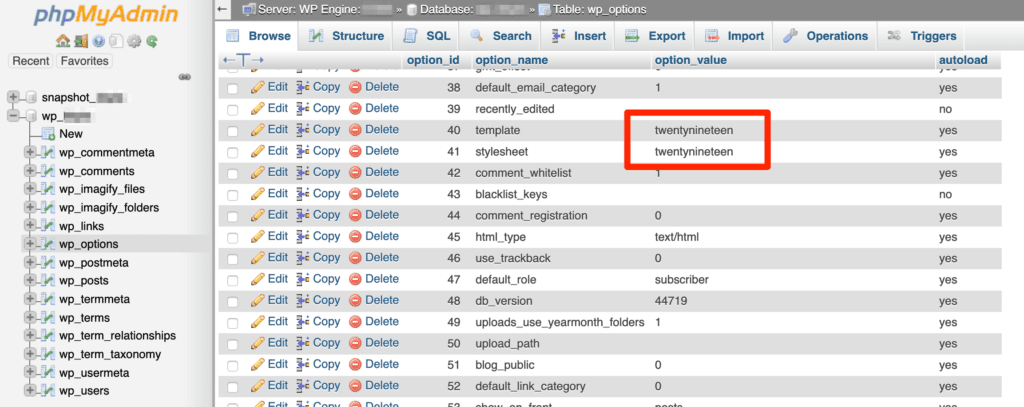Click pencil Edit icon for template row
Image resolution: width=1024 pixels, height=407 pixels.
(x=258, y=130)
